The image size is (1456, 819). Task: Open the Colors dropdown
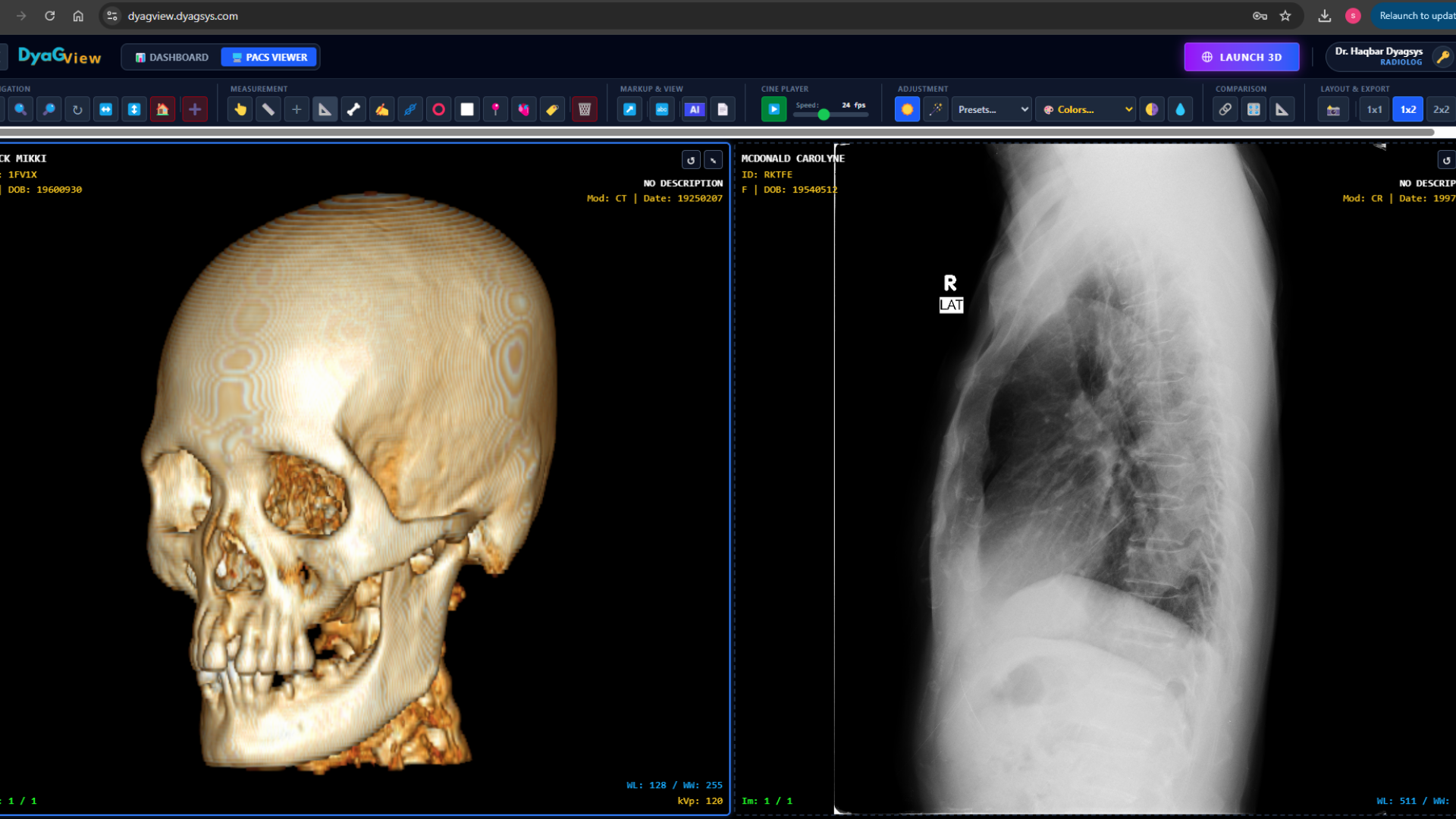pyautogui.click(x=1086, y=109)
